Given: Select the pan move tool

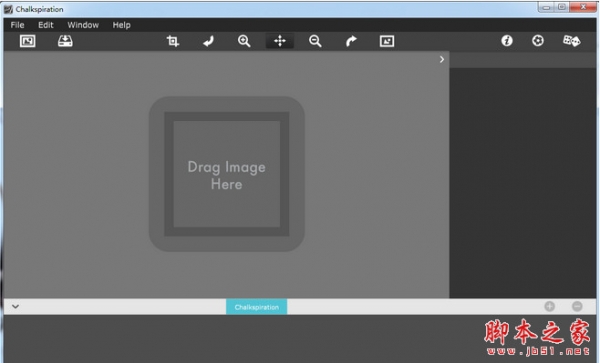Looking at the screenshot, I should coord(280,41).
